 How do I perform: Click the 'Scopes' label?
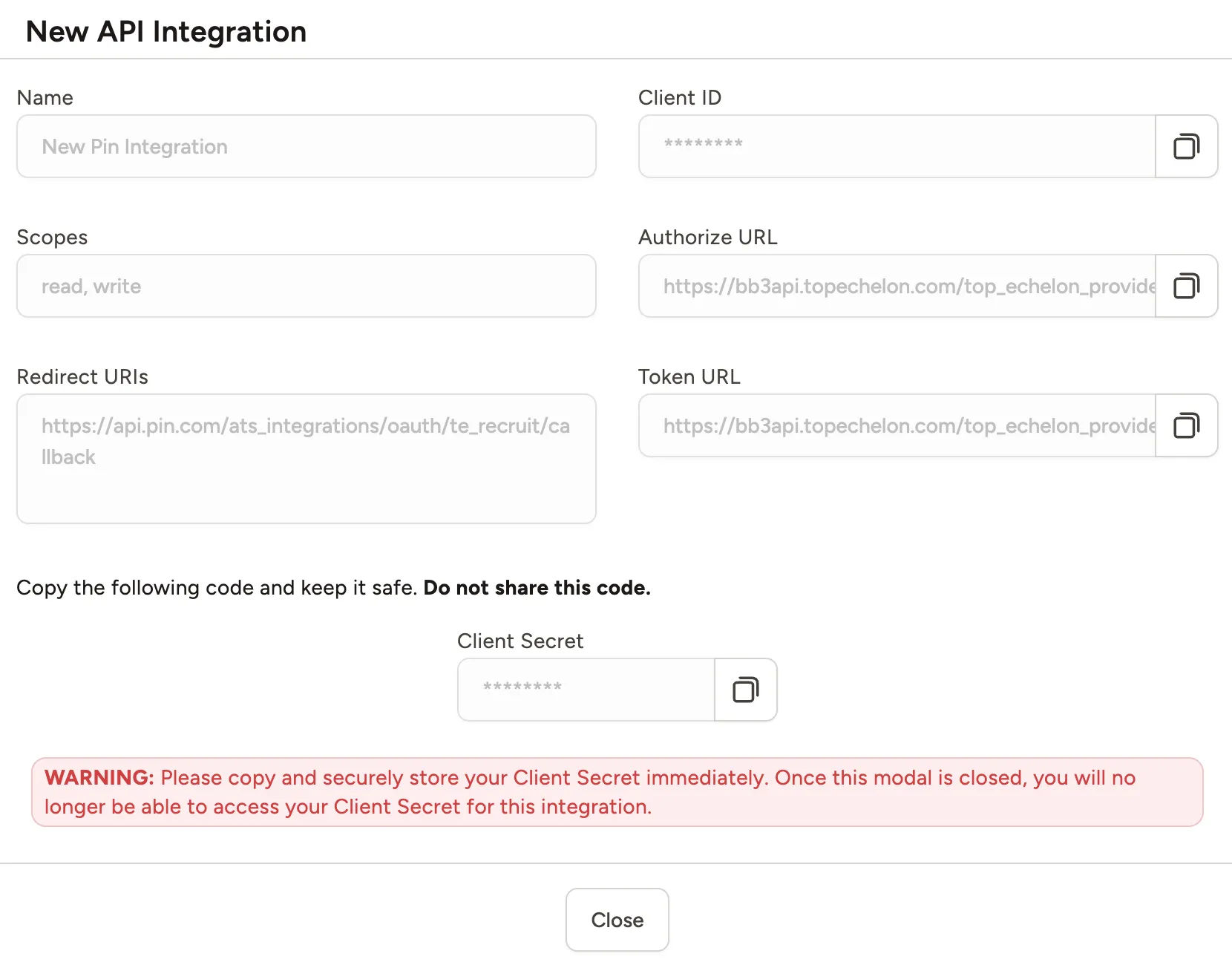(52, 238)
